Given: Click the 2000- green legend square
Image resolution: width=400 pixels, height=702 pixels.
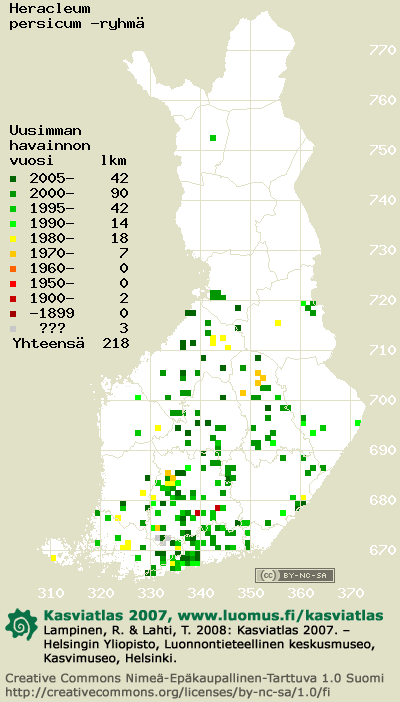Looking at the screenshot, I should [x=13, y=194].
